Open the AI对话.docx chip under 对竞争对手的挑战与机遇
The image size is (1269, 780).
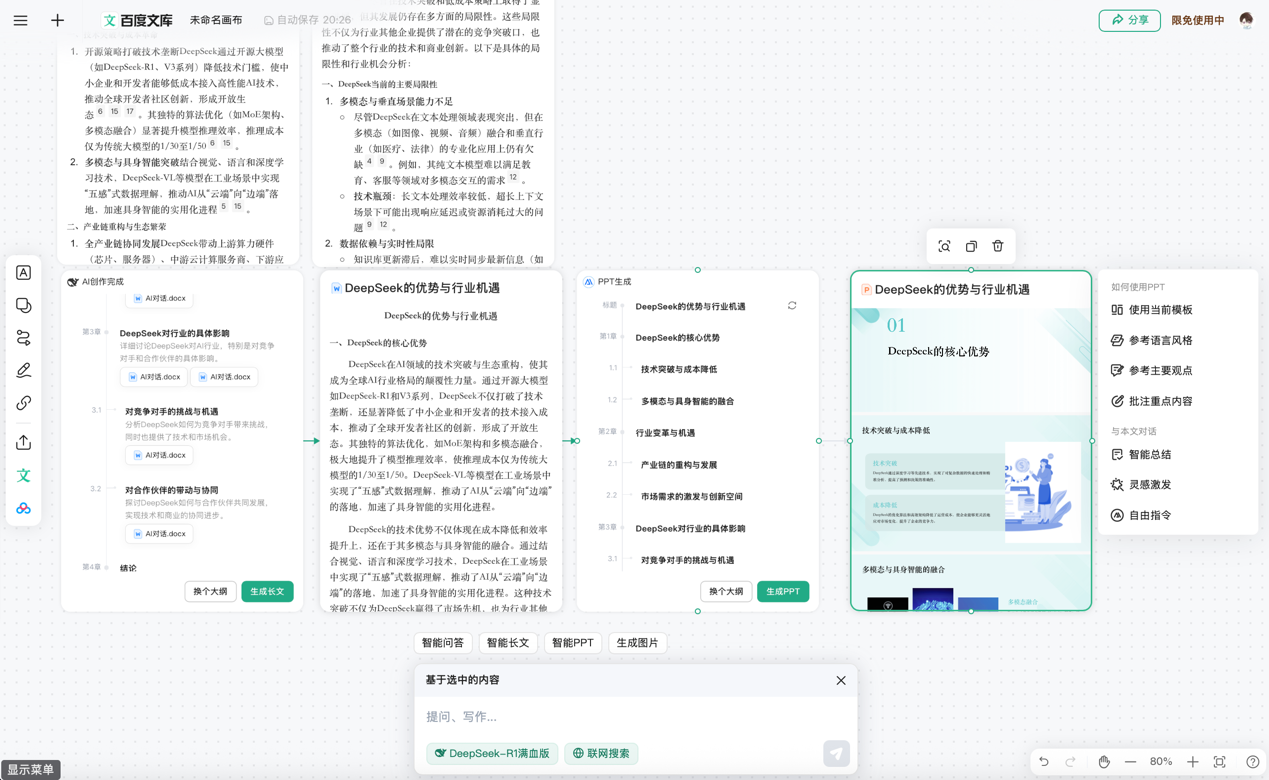[x=160, y=455]
